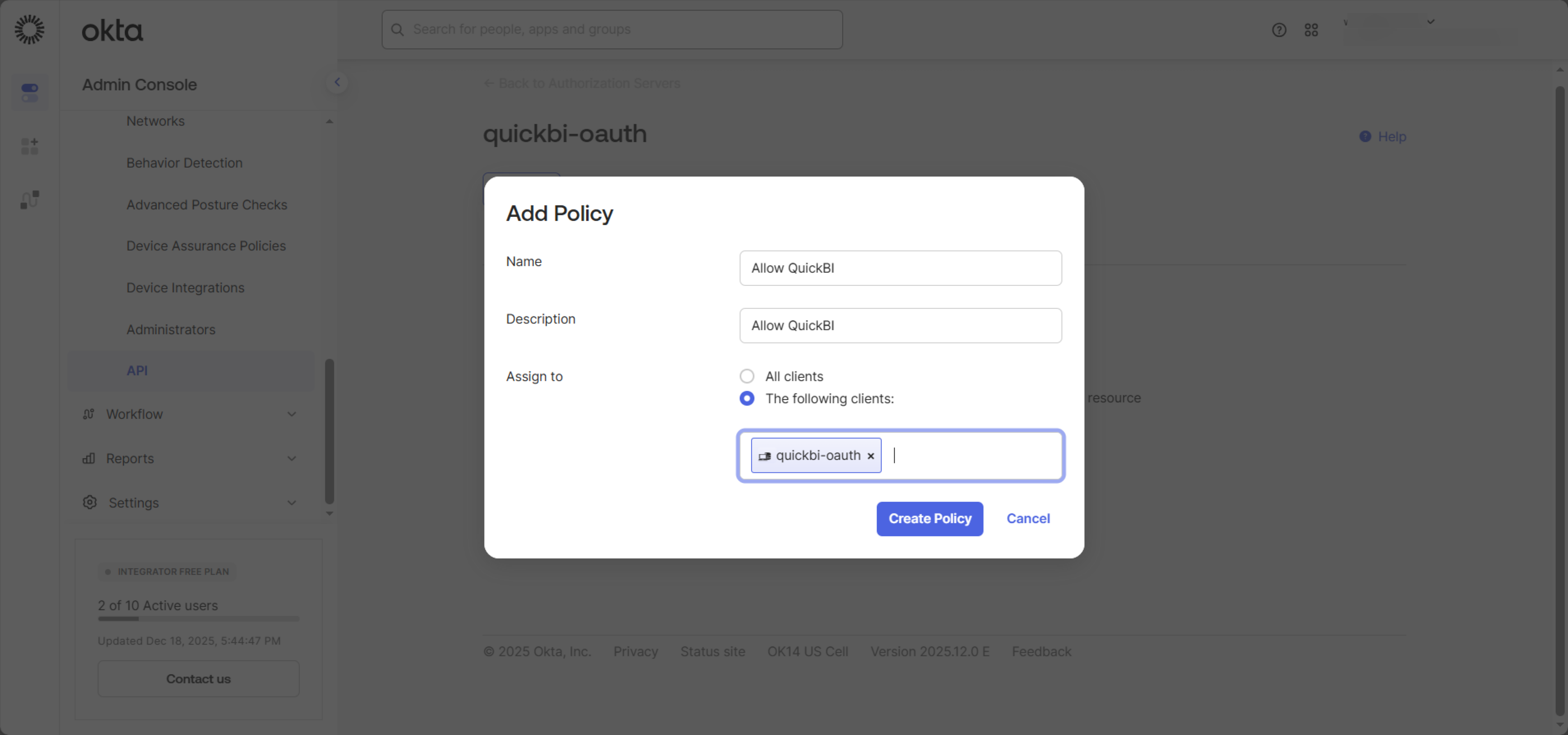Open the API sidebar menu item
This screenshot has width=1568, height=735.
137,371
